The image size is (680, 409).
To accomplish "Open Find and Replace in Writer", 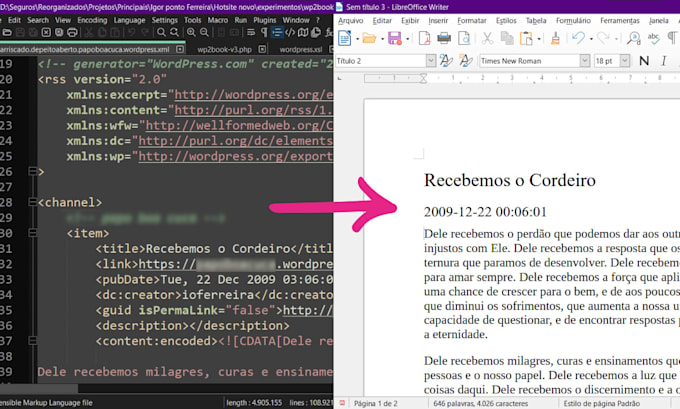I will click(634, 38).
